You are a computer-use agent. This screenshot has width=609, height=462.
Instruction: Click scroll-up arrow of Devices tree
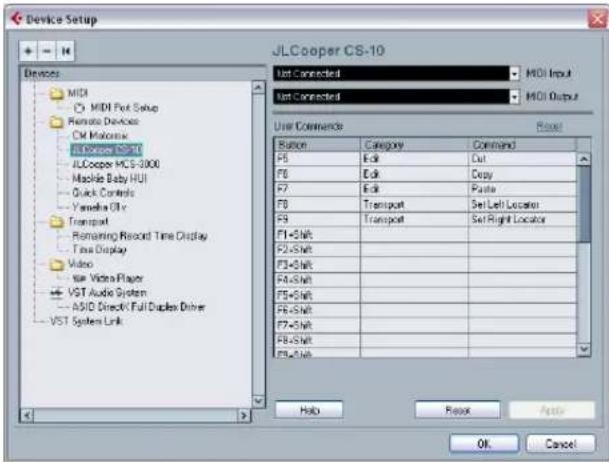coord(258,87)
